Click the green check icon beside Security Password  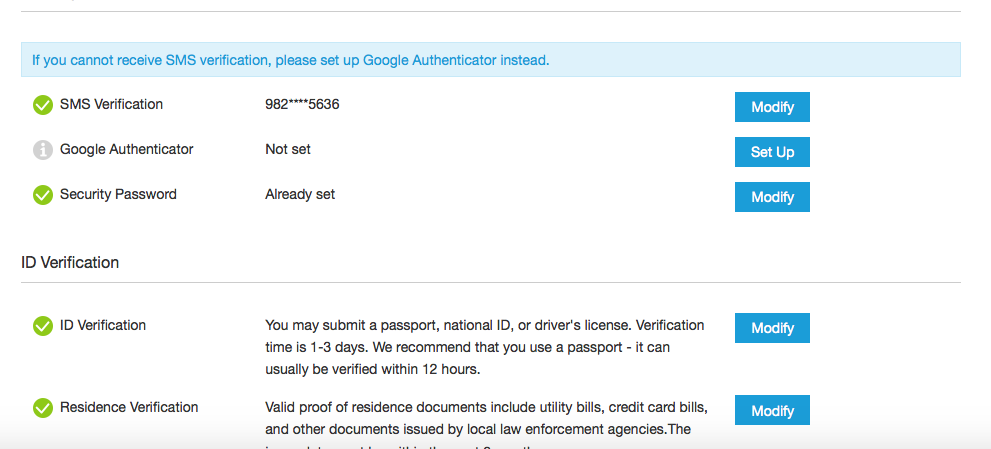(x=43, y=195)
